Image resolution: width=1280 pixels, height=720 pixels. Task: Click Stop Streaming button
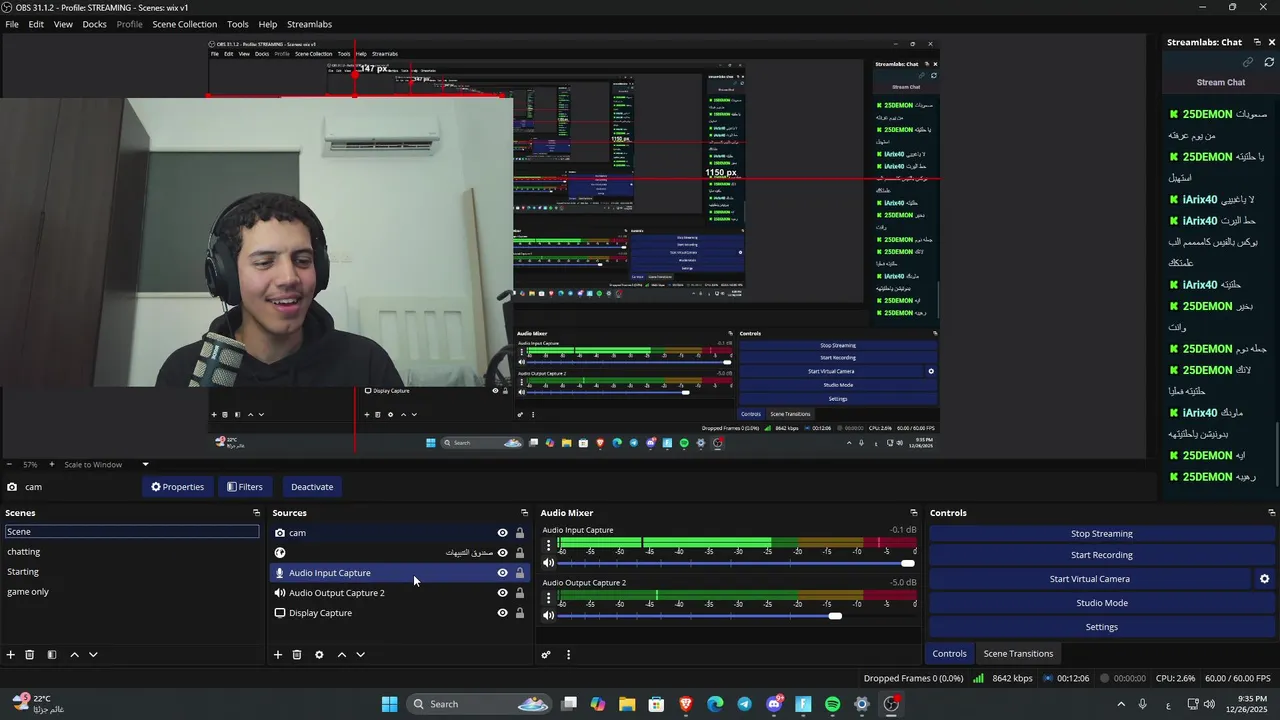click(x=1102, y=534)
